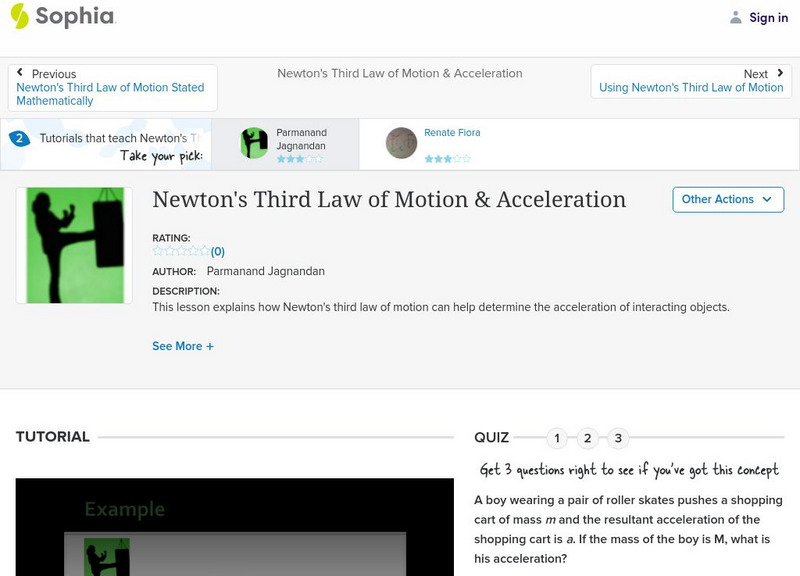Select quiz question 3 circle
Screen dimensions: 800x576
(x=618, y=438)
